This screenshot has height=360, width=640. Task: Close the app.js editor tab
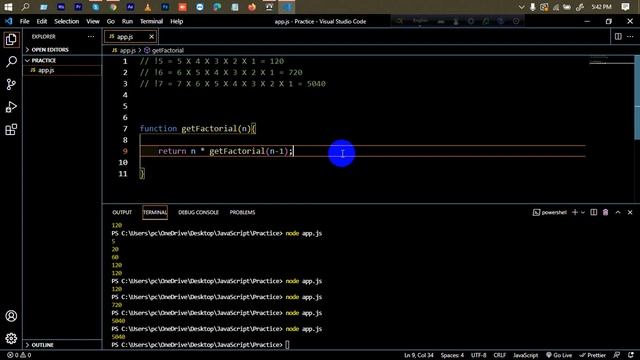151,37
